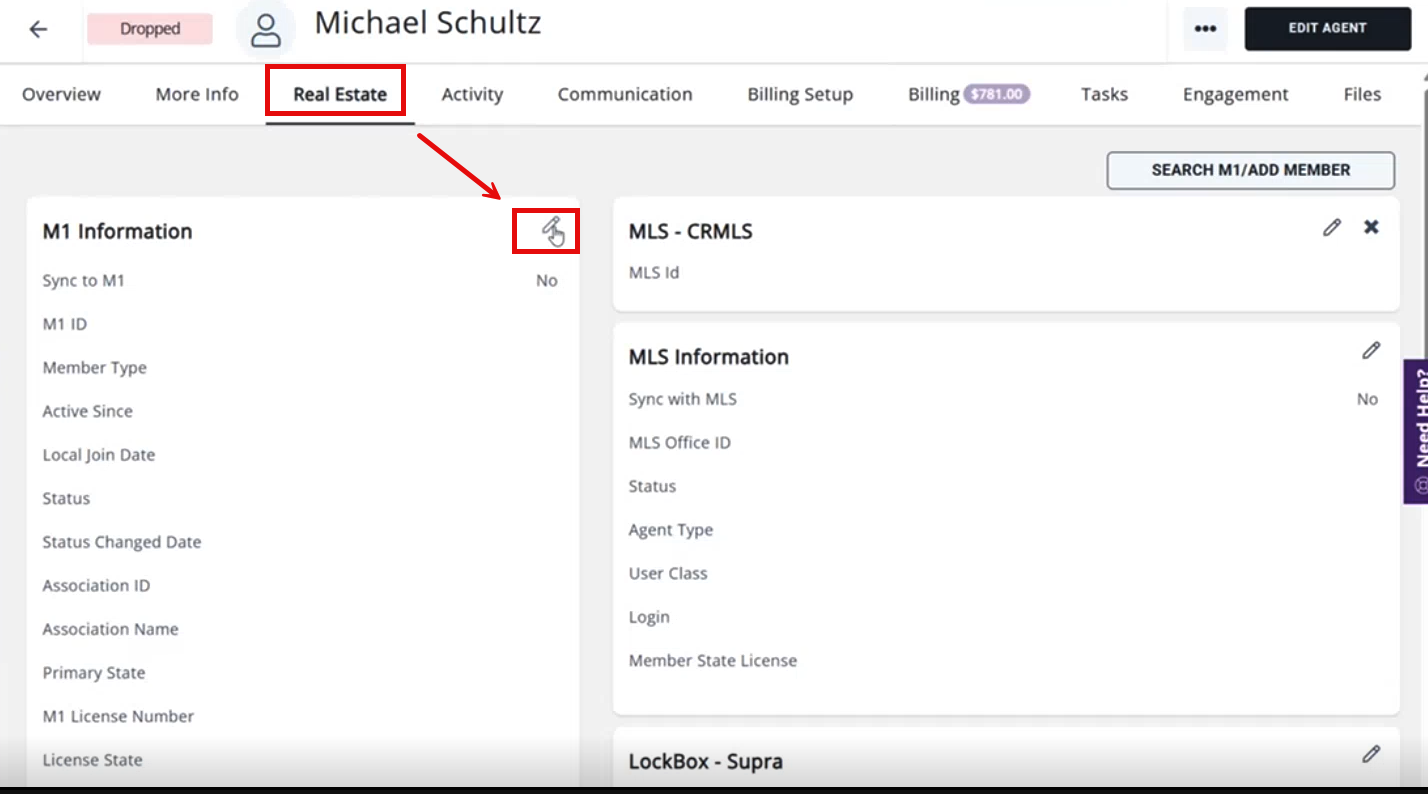
Task: Click the LockBox - Supra heading
Action: click(x=706, y=762)
